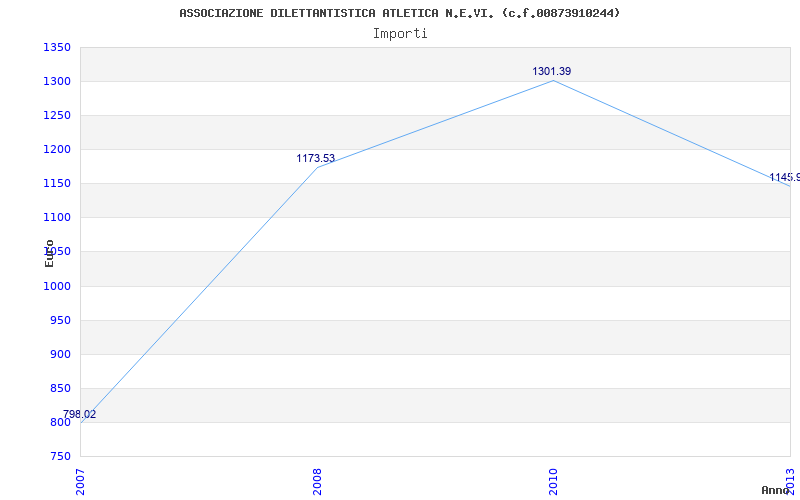Click the Euro y-axis label
This screenshot has height=500, width=800.
click(x=49, y=253)
